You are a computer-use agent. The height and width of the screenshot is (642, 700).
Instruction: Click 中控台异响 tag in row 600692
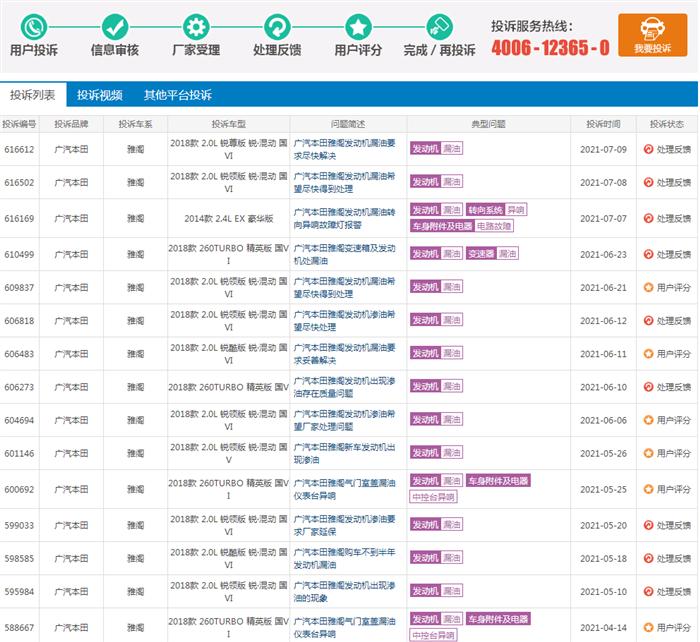coord(433,497)
